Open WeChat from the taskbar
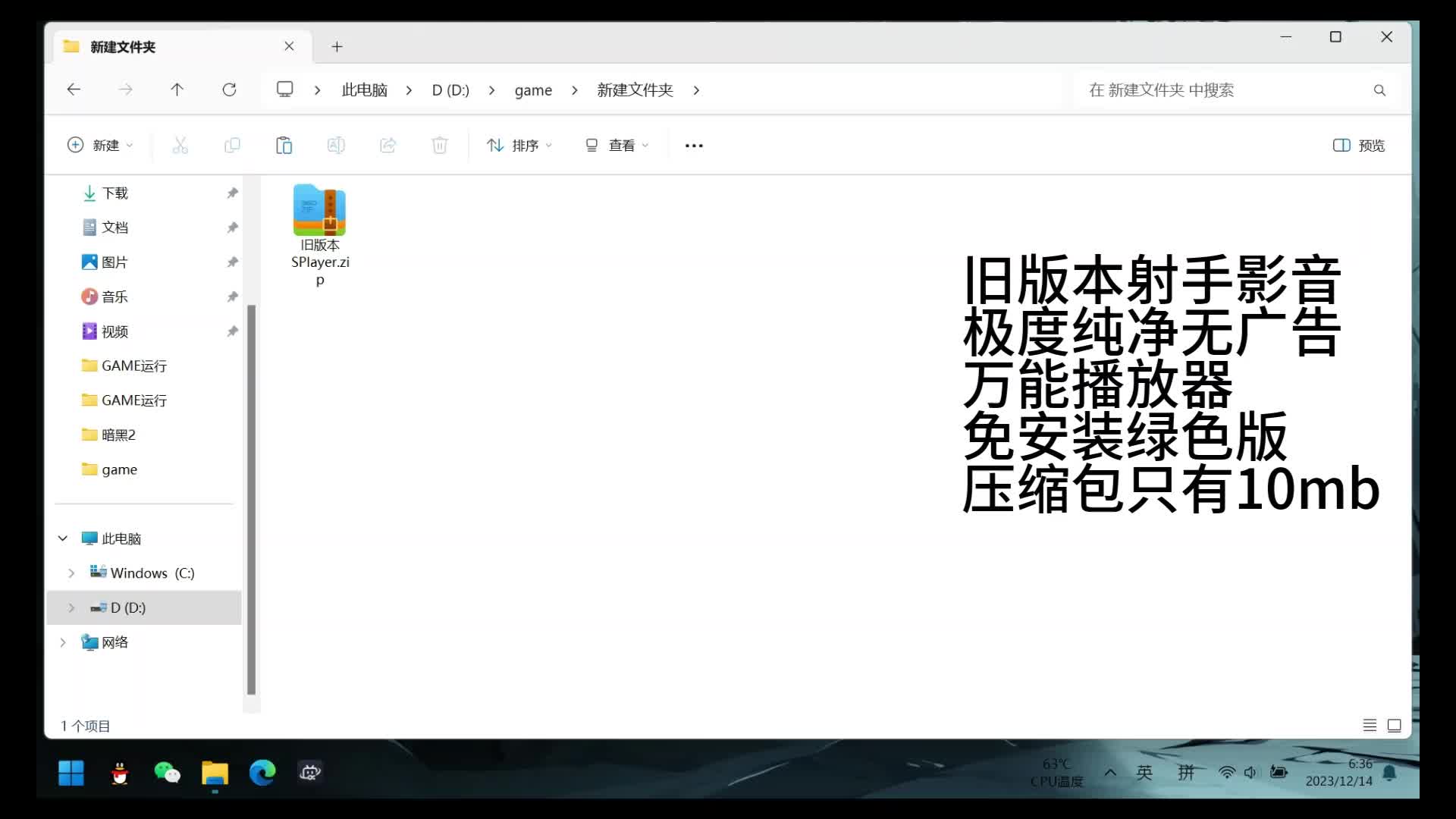This screenshot has width=1456, height=819. point(167,773)
